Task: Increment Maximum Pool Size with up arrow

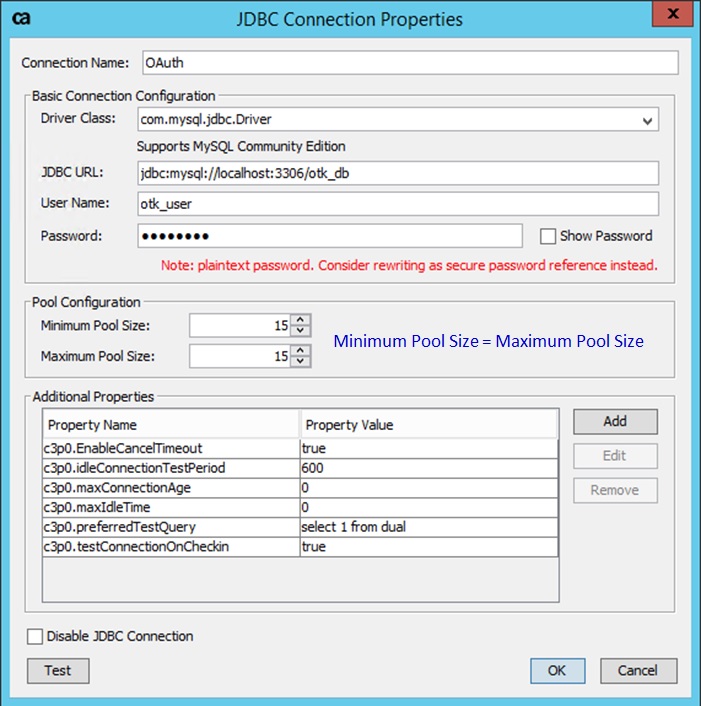Action: 302,350
